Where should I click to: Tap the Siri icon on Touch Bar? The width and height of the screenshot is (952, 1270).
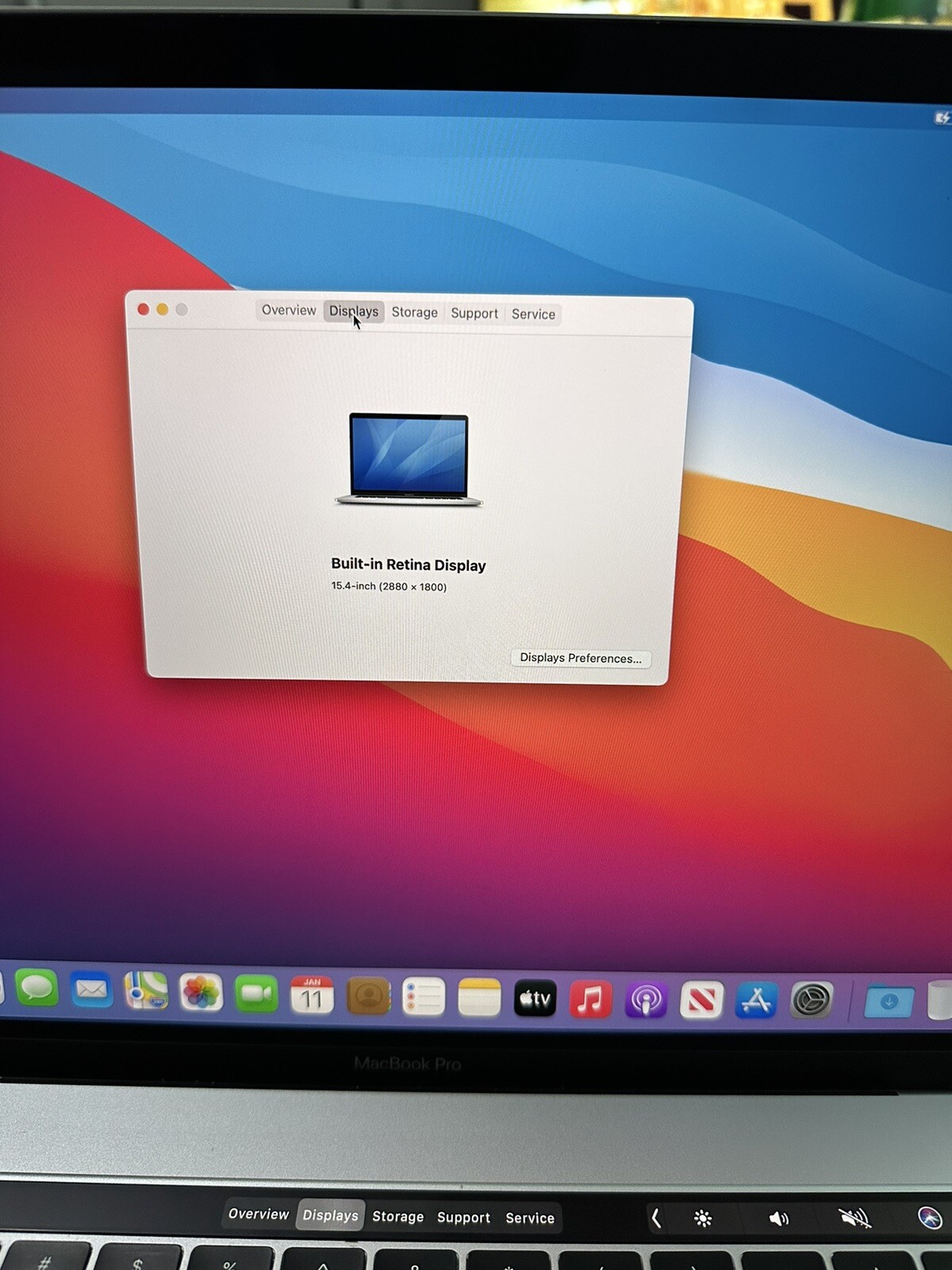click(929, 1217)
